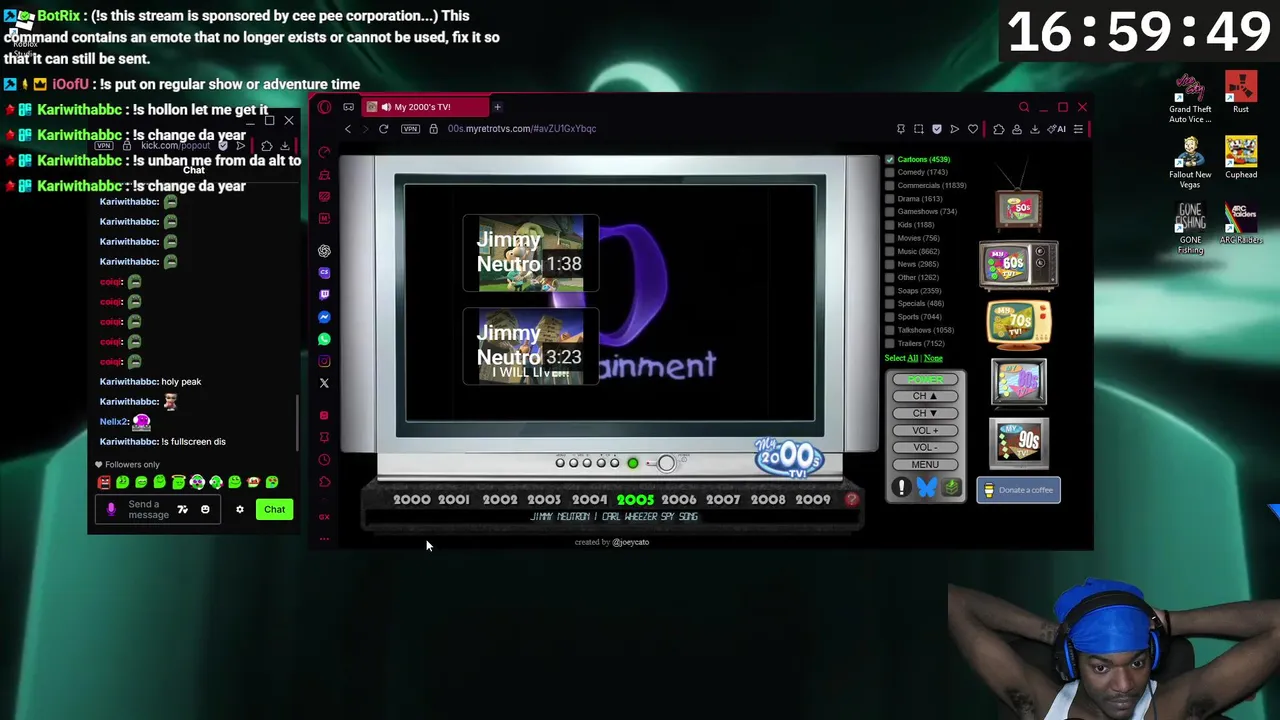The image size is (1280, 720).
Task: Click the VPN badge in address bar
Action: (410, 129)
